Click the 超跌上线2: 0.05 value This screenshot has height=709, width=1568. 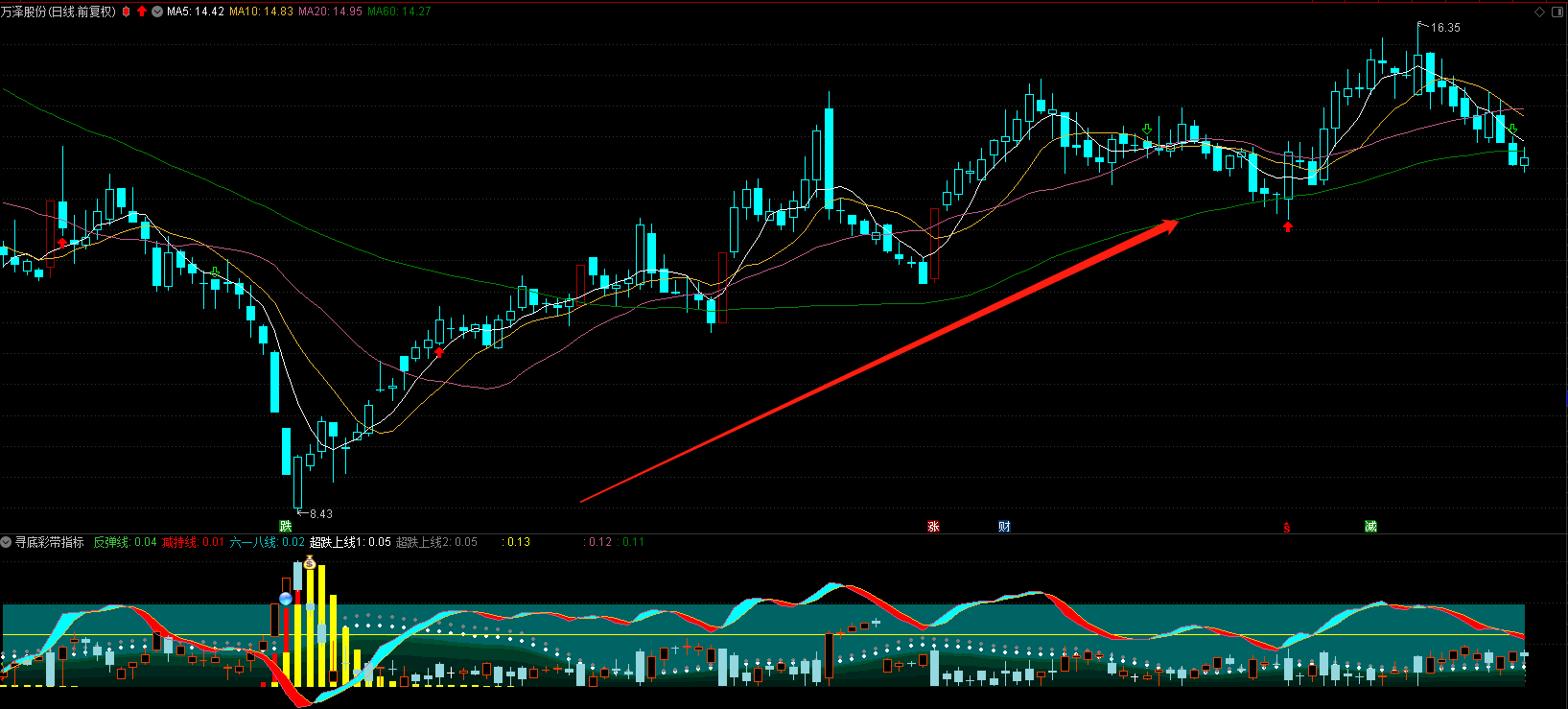tap(436, 542)
